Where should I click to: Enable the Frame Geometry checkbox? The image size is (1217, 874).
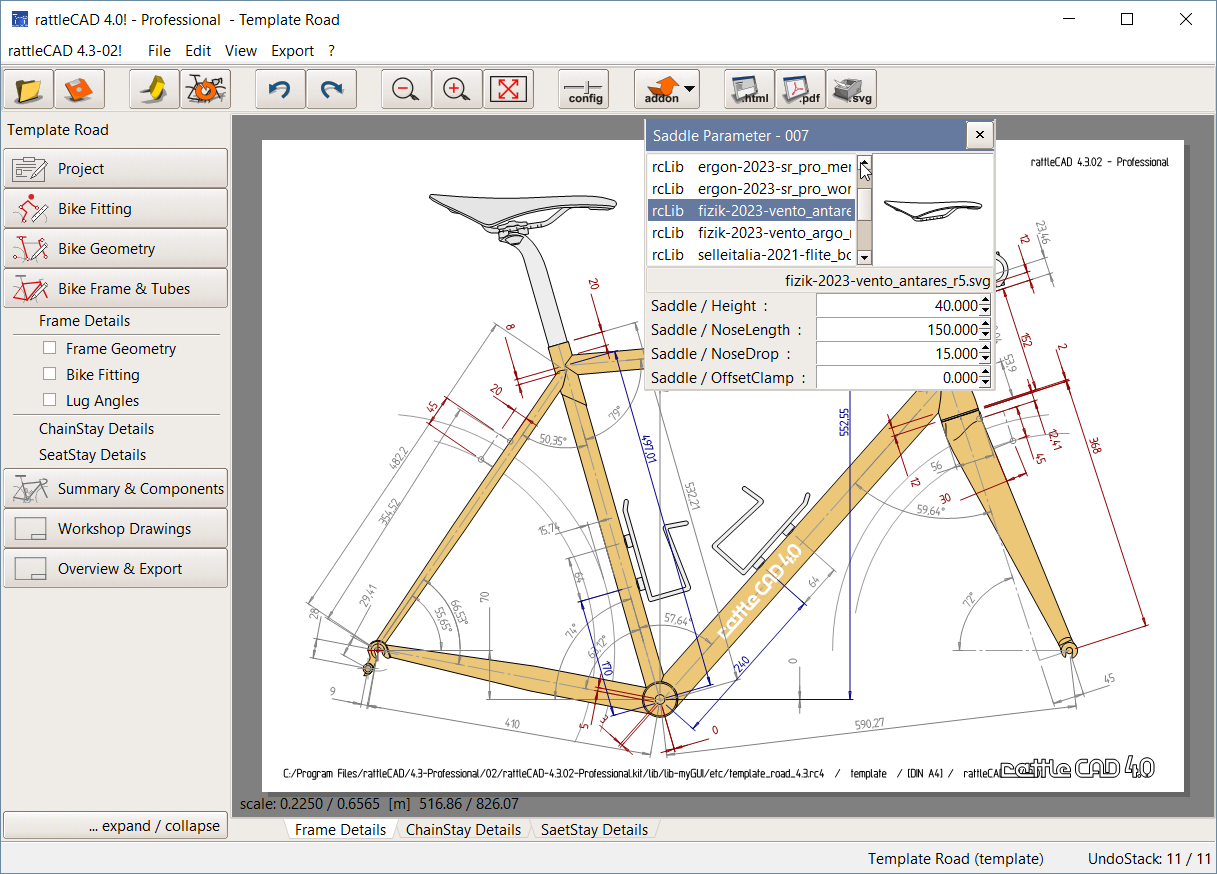click(49, 348)
